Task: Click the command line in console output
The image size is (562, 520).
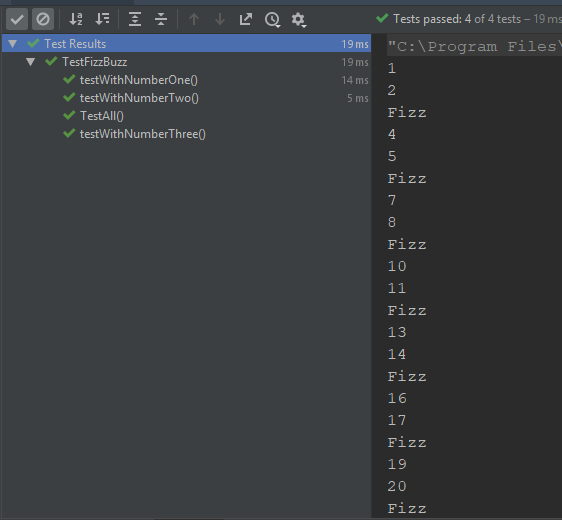Action: (x=474, y=47)
